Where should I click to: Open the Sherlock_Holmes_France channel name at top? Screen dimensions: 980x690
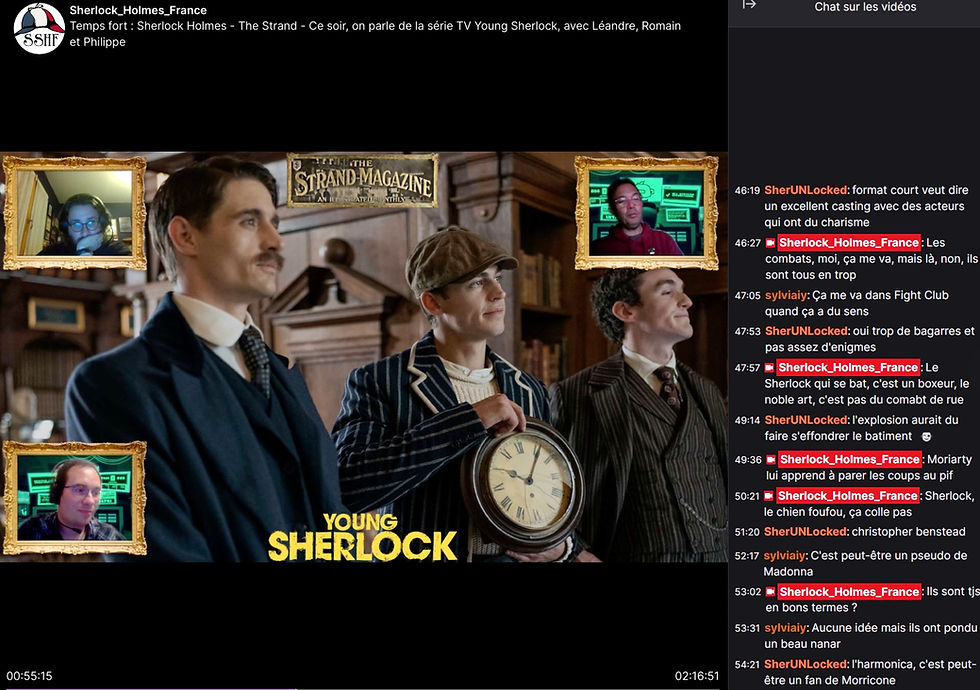(139, 11)
